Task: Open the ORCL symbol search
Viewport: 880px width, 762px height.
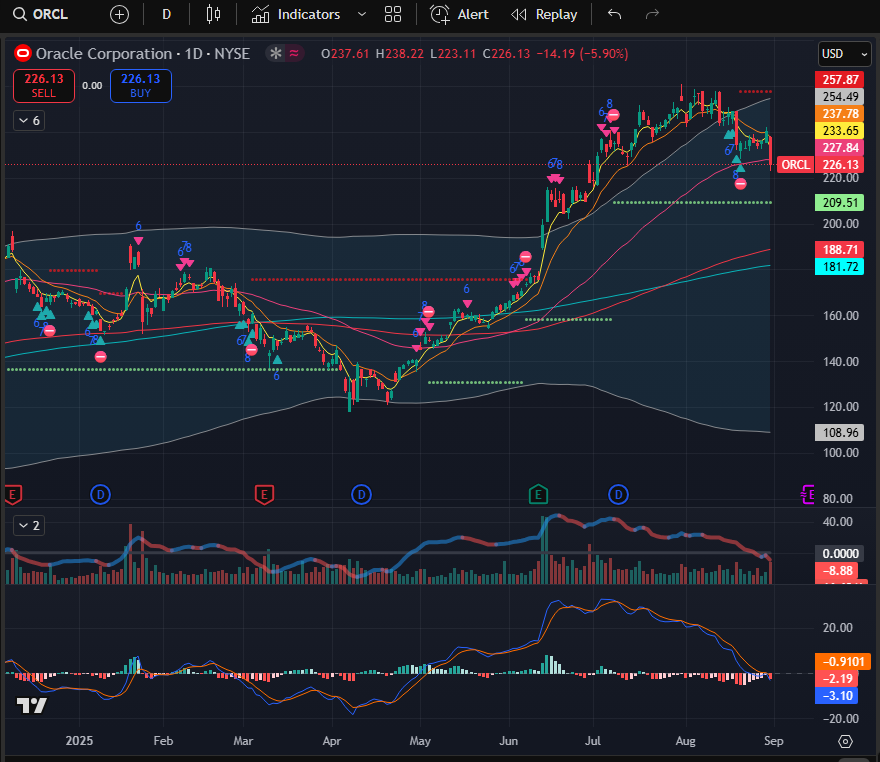Action: (x=40, y=14)
